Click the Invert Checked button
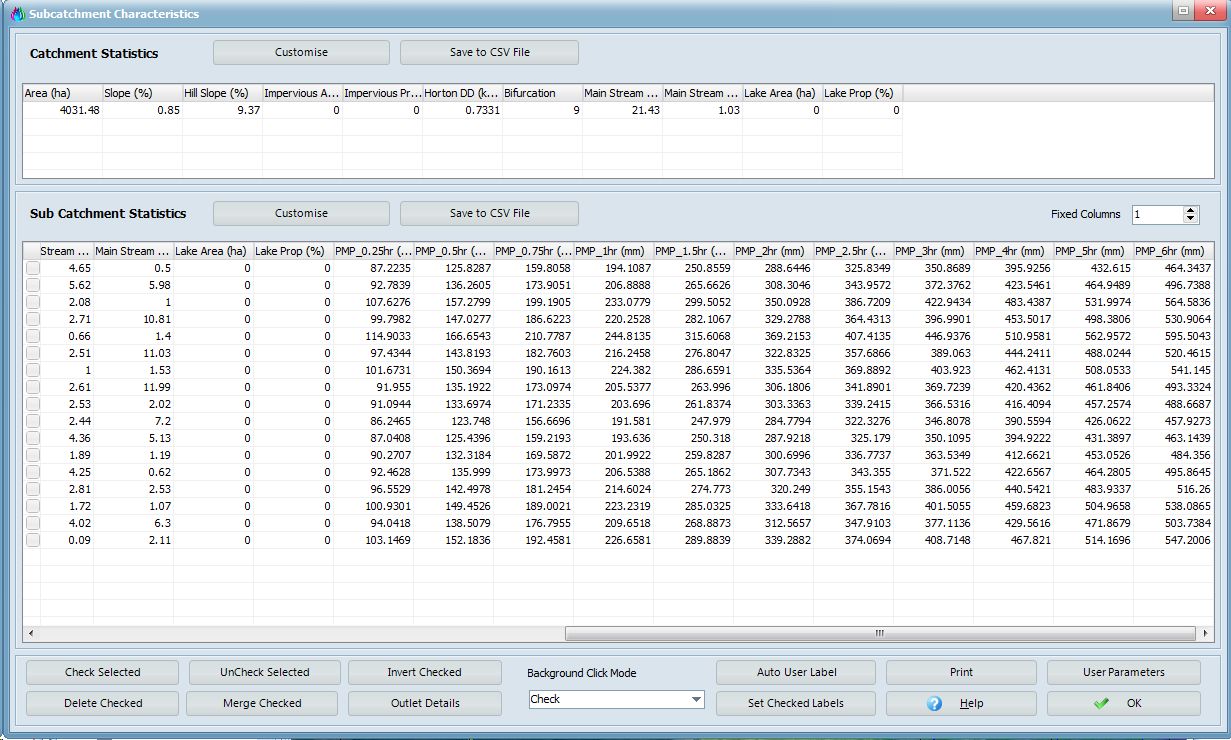This screenshot has height=740, width=1231. [x=424, y=672]
